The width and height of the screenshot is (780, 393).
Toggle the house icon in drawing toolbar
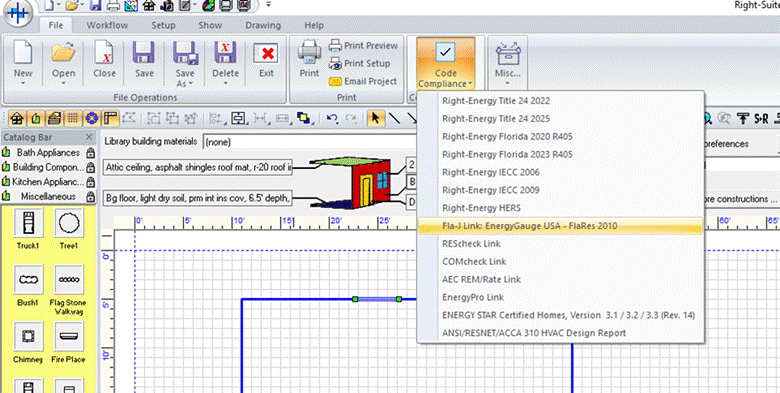[x=18, y=118]
